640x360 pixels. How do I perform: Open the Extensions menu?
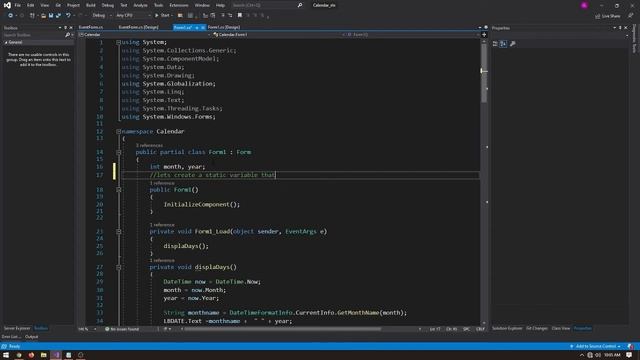point(179,5)
